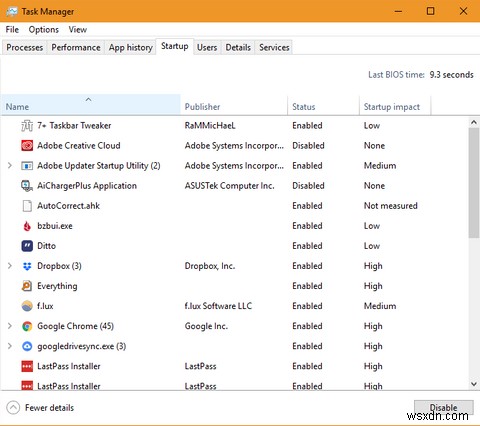Switch to the App history tab
This screenshot has height=426, width=480.
(130, 48)
